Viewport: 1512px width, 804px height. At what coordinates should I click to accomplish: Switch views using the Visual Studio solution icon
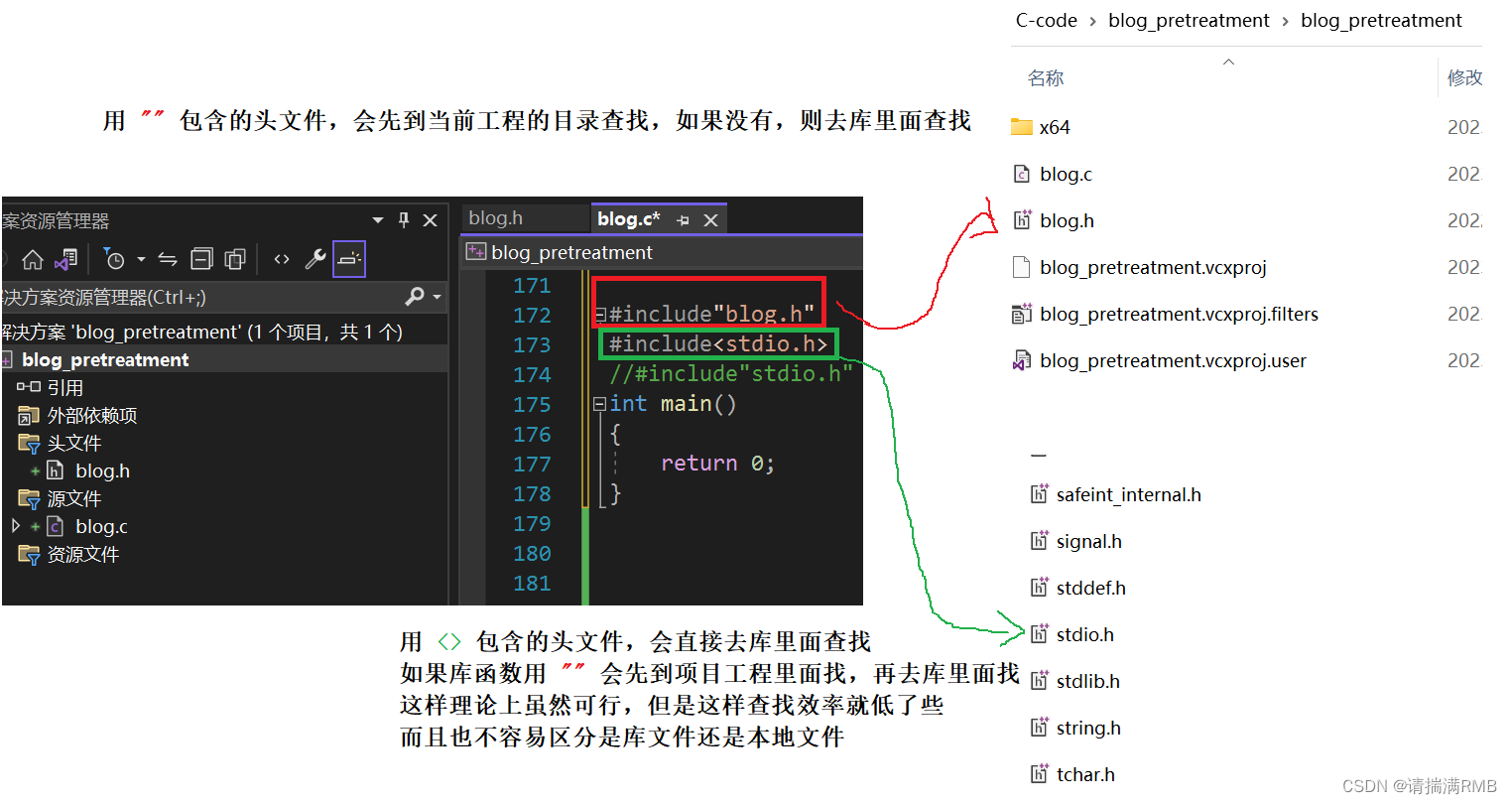coord(65,260)
